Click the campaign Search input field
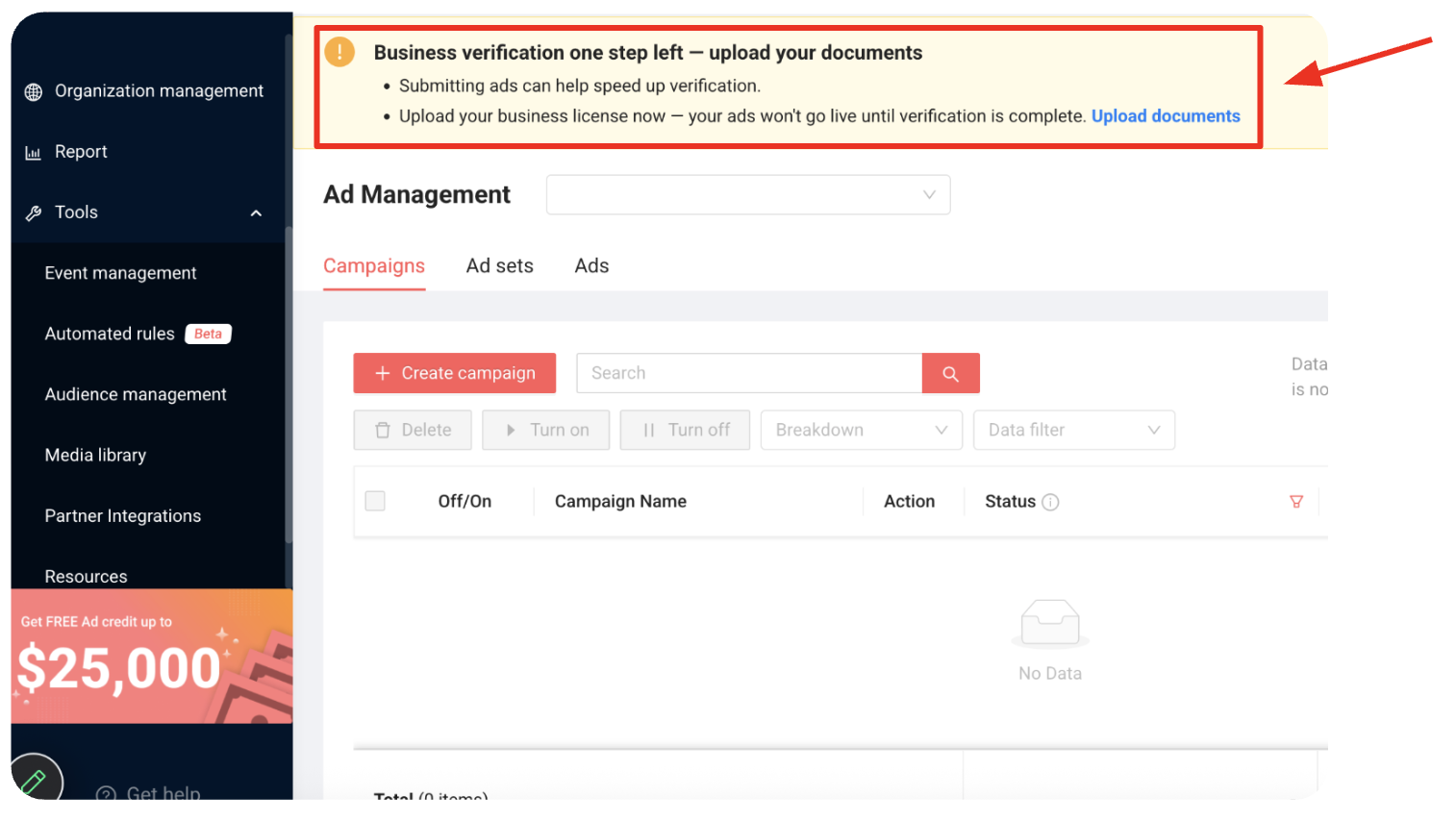 click(749, 373)
